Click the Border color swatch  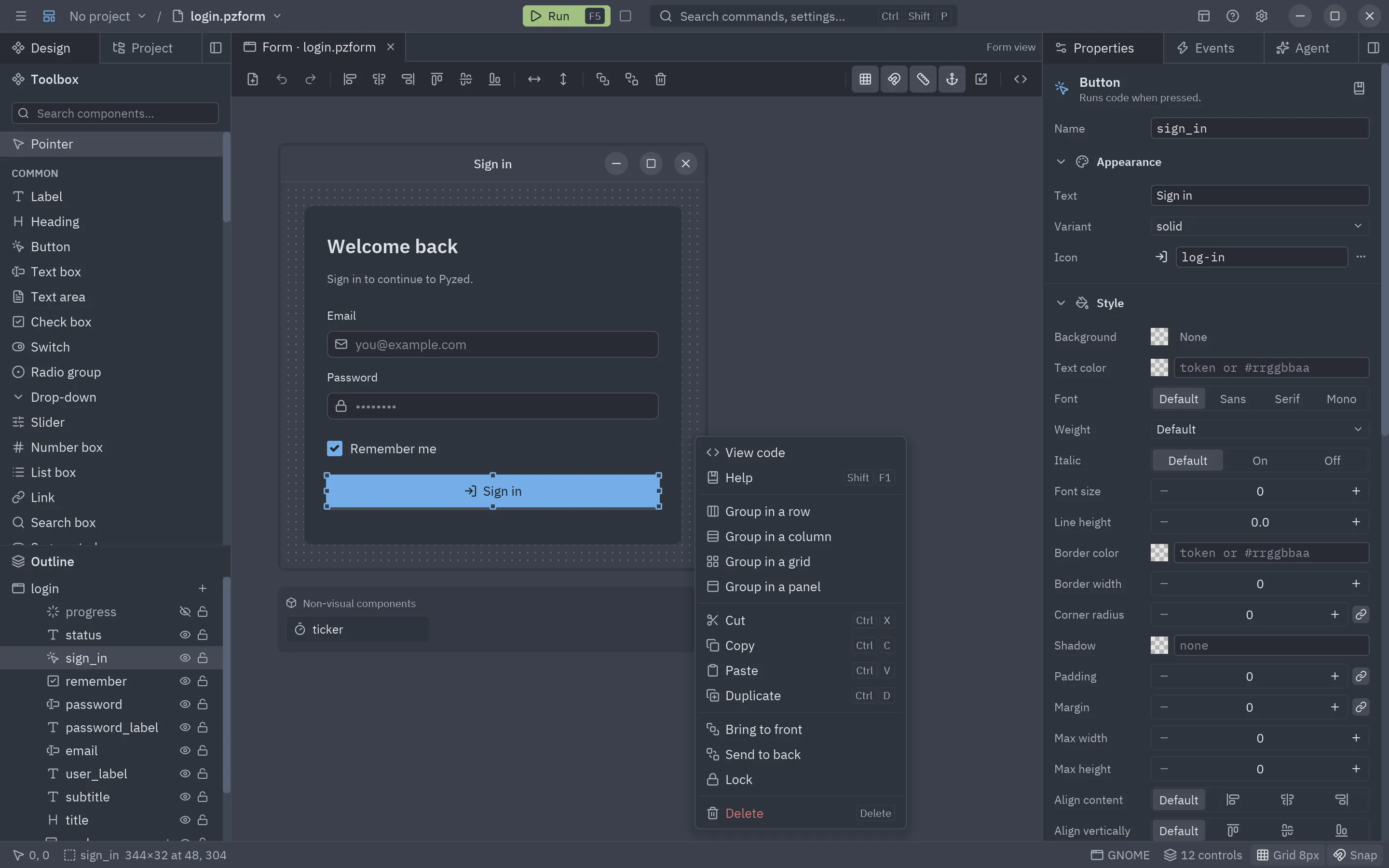click(x=1159, y=553)
